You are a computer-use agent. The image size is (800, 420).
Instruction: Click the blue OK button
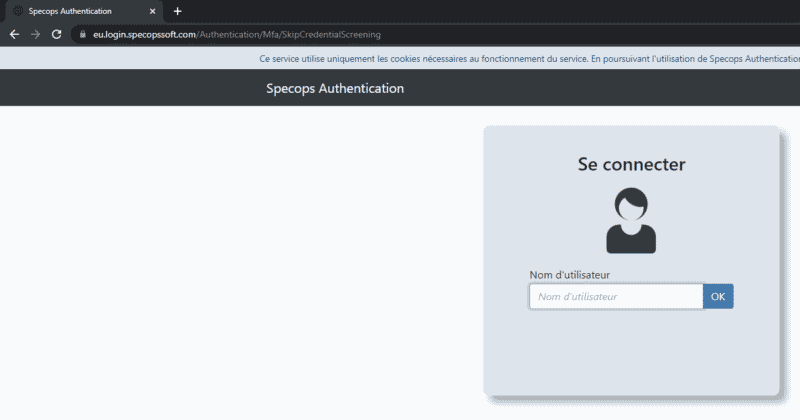718,297
